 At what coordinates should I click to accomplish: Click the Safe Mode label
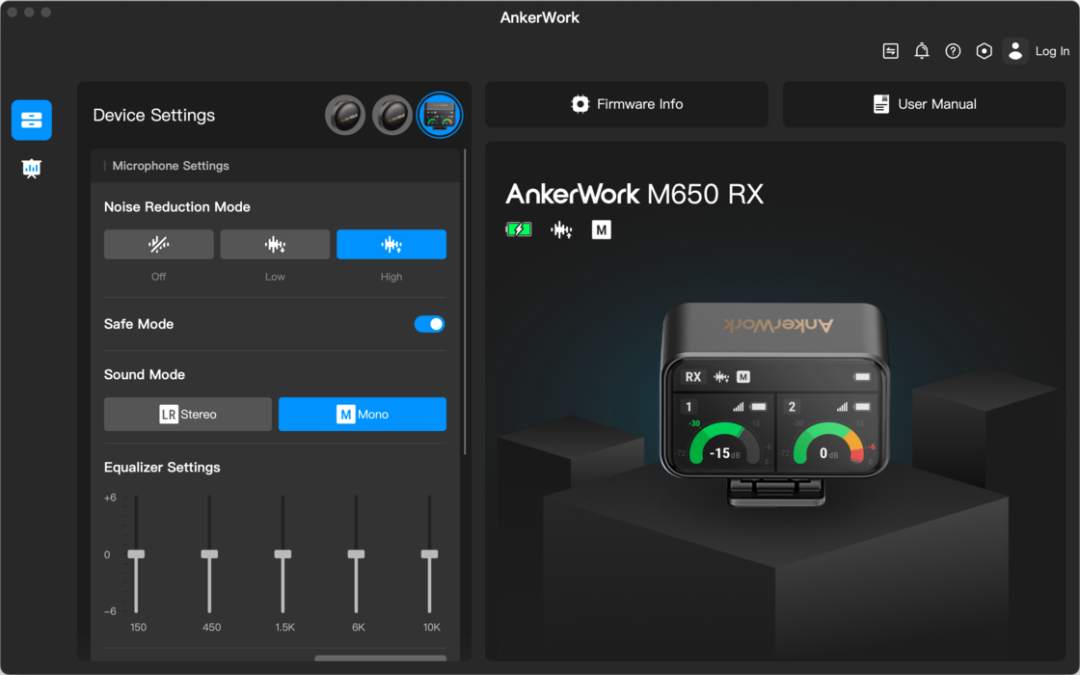tap(138, 324)
